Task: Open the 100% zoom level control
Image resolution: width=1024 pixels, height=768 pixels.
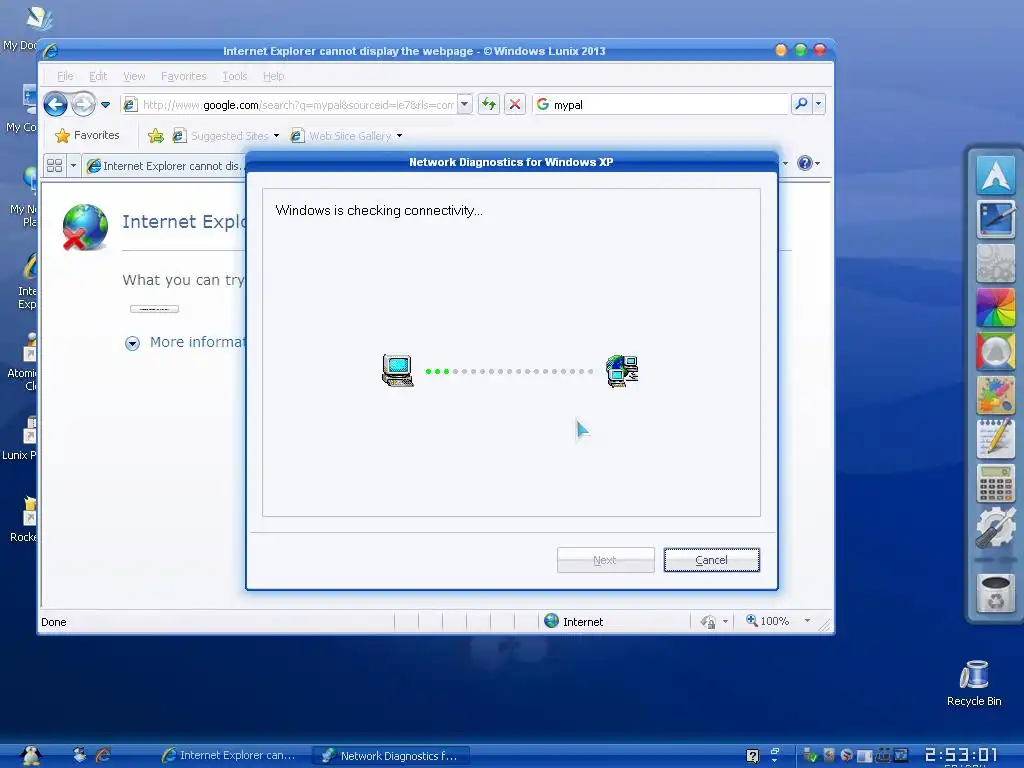Action: tap(768, 621)
